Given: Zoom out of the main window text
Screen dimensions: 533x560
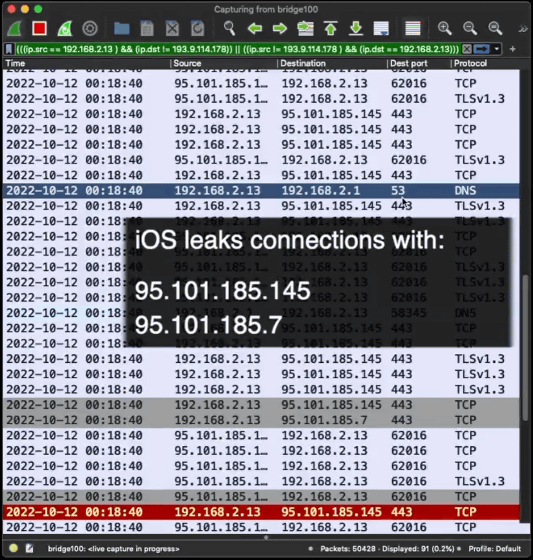Looking at the screenshot, I should coord(470,28).
